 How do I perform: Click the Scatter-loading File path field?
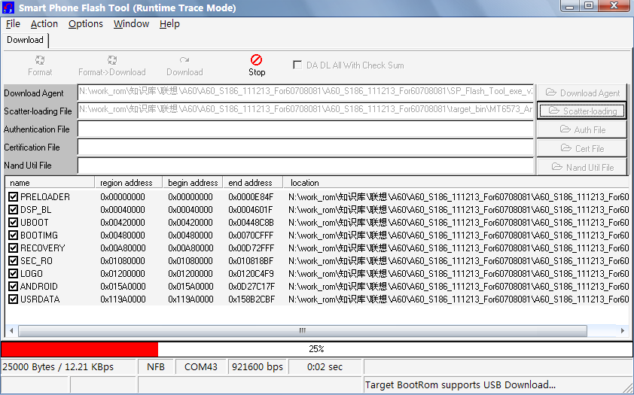point(306,111)
